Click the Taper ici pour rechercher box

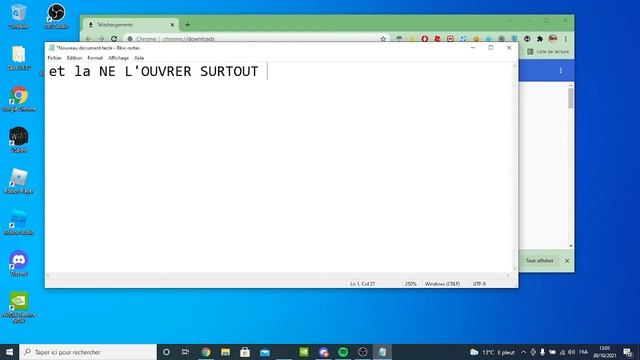(88, 352)
